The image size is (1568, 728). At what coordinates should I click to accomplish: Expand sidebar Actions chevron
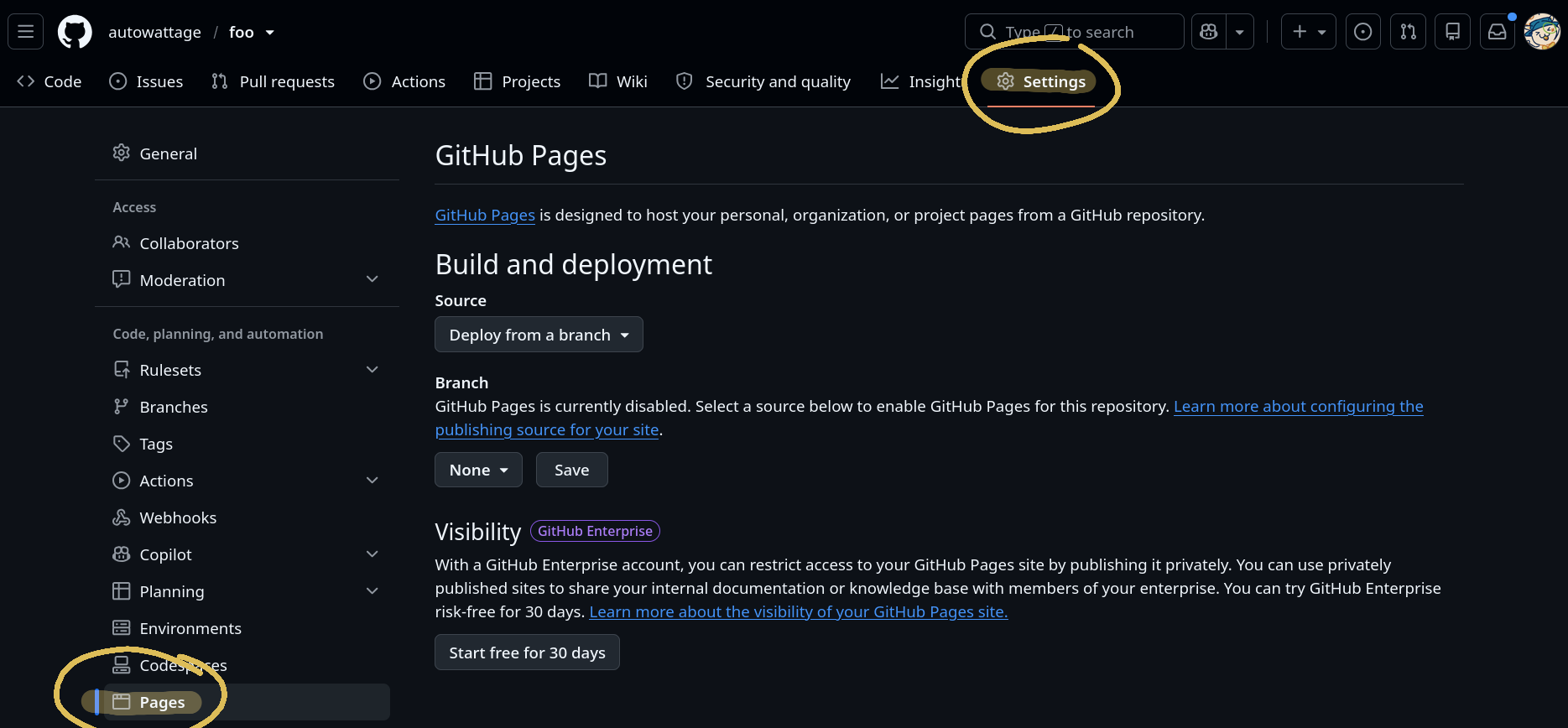(372, 480)
